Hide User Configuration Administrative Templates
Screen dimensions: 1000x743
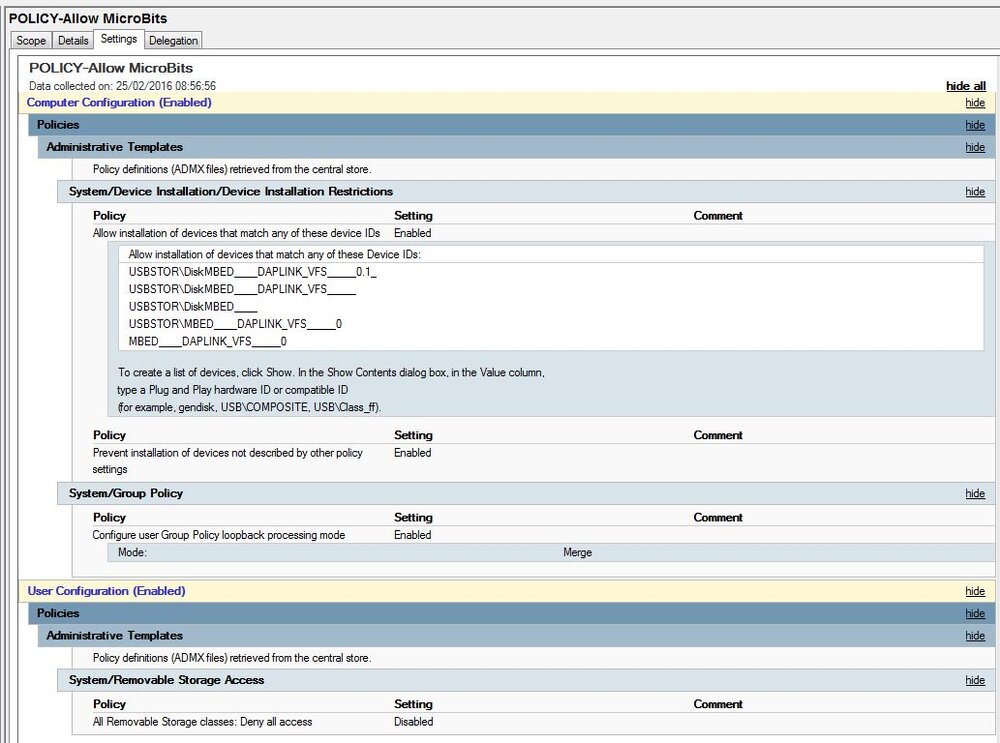(x=974, y=636)
